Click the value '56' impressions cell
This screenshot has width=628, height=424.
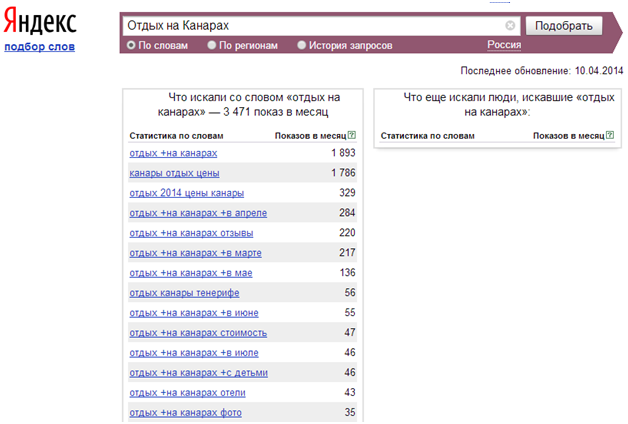[x=350, y=293]
